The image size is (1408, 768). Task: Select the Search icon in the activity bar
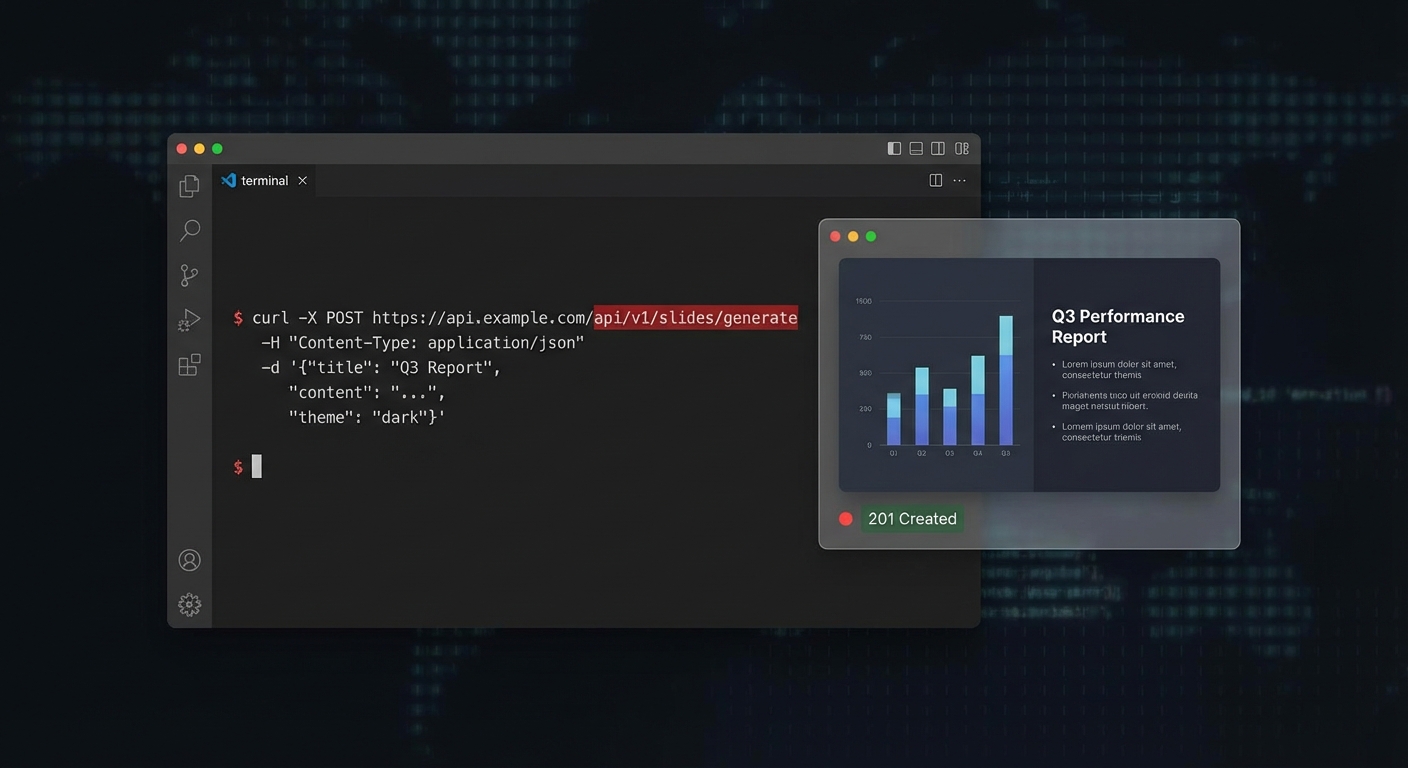pyautogui.click(x=189, y=230)
